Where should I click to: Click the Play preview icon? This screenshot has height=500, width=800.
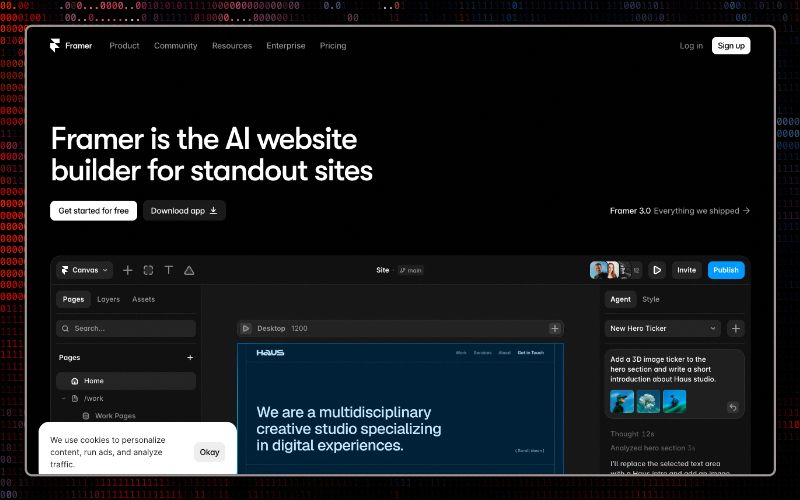(x=657, y=270)
